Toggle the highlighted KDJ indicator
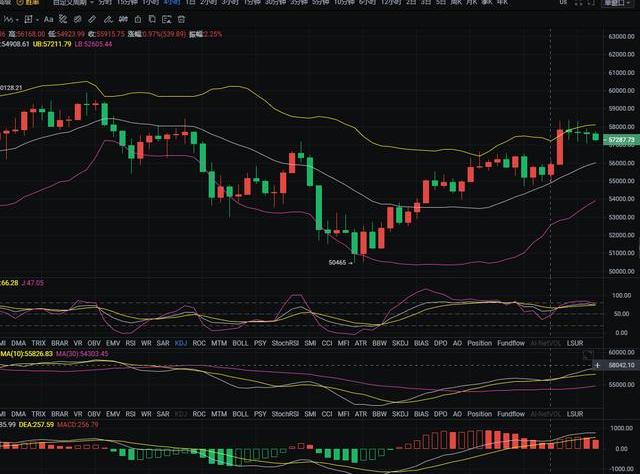This screenshot has width=640, height=474. coord(181,342)
